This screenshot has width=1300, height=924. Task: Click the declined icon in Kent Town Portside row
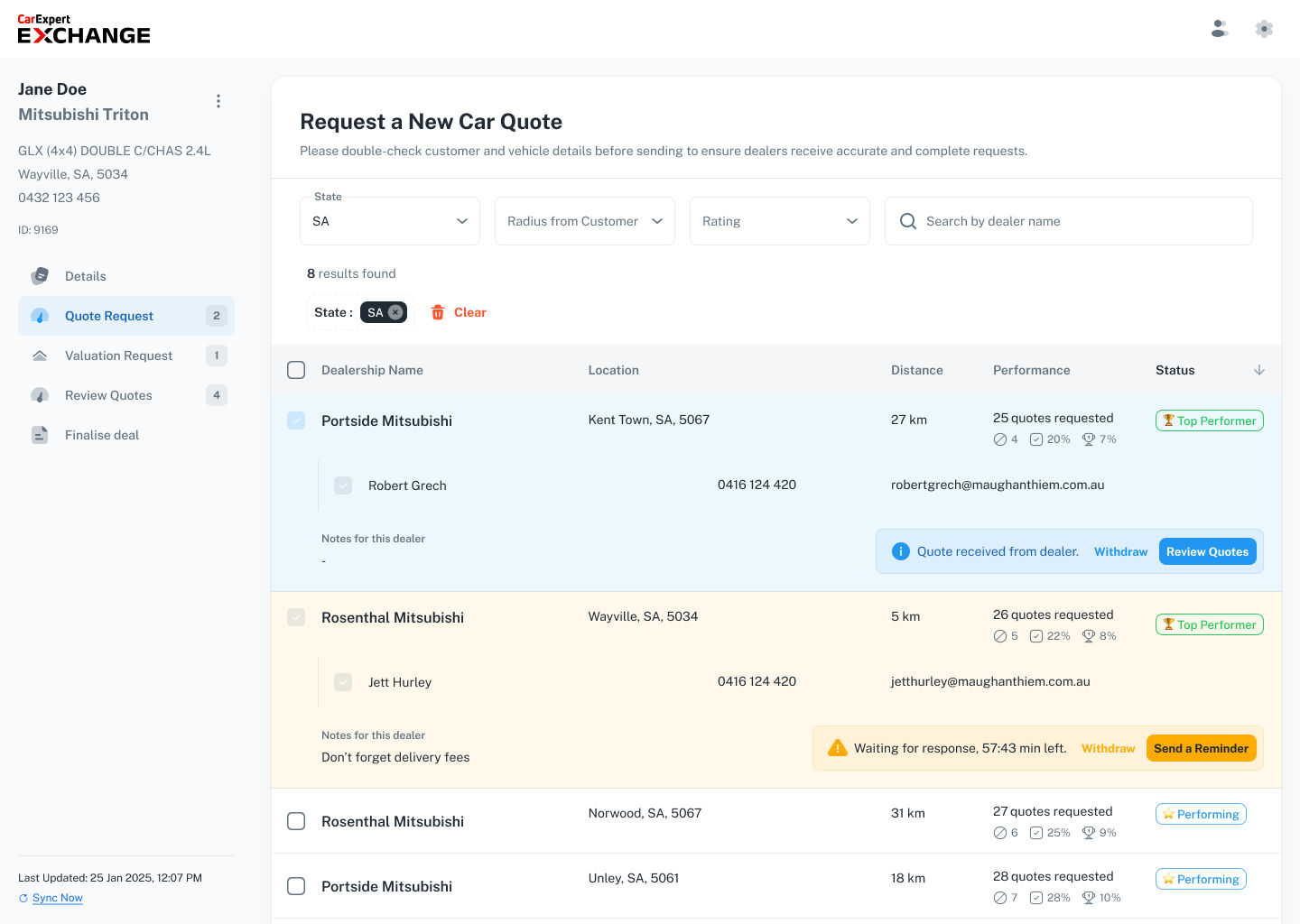point(1000,439)
